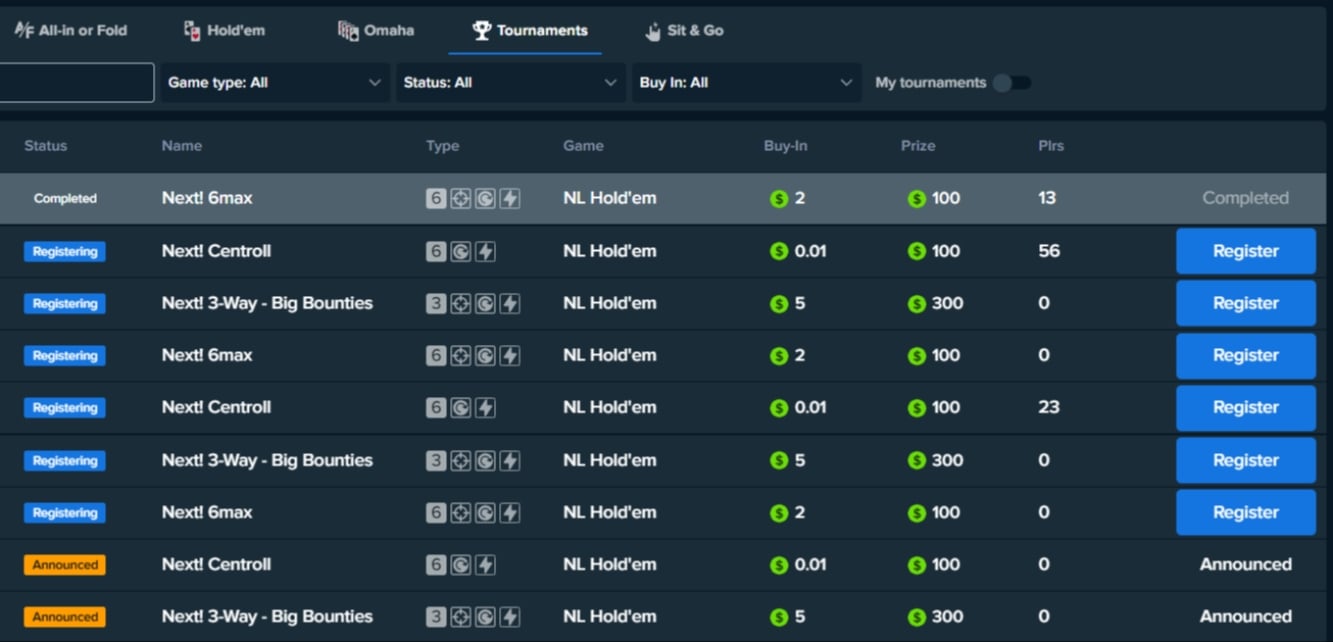1333x642 pixels.
Task: Click the grey Completed text in the top row
Action: point(1246,198)
